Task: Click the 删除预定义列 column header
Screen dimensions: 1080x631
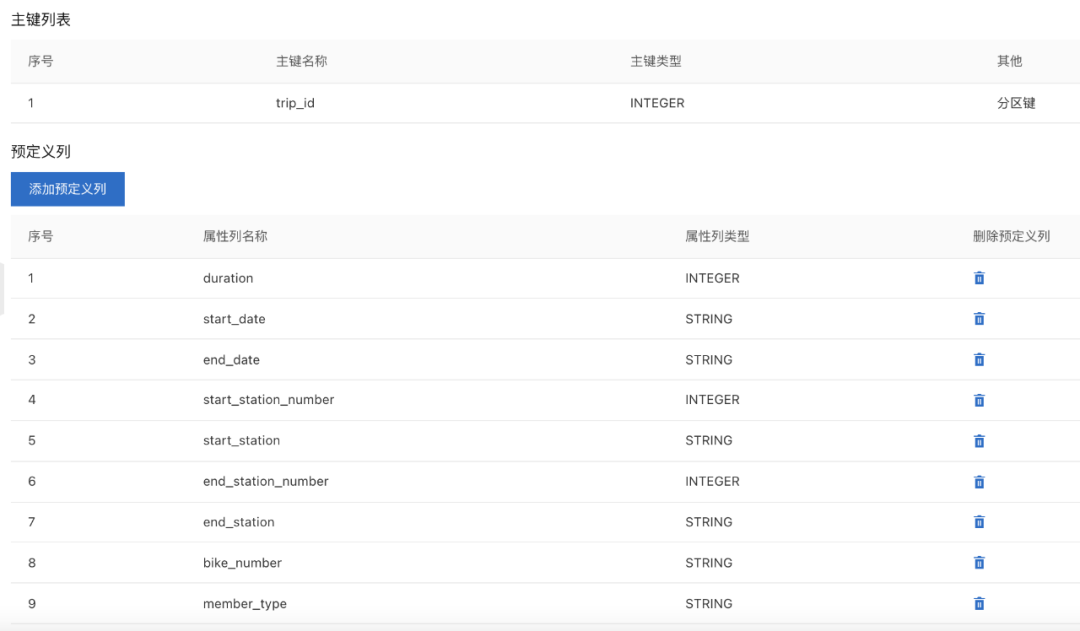Action: click(1011, 237)
